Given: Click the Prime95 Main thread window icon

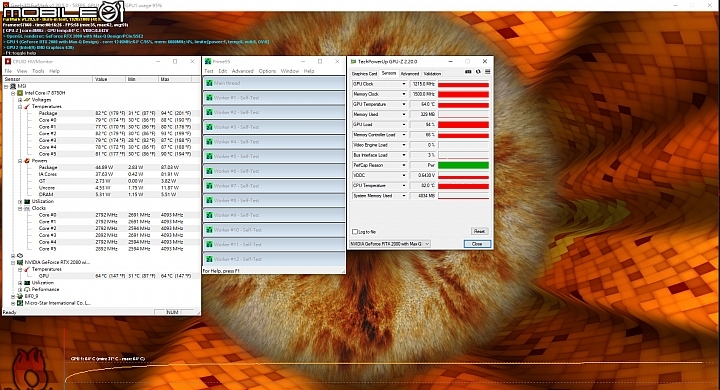Looking at the screenshot, I should coord(209,83).
